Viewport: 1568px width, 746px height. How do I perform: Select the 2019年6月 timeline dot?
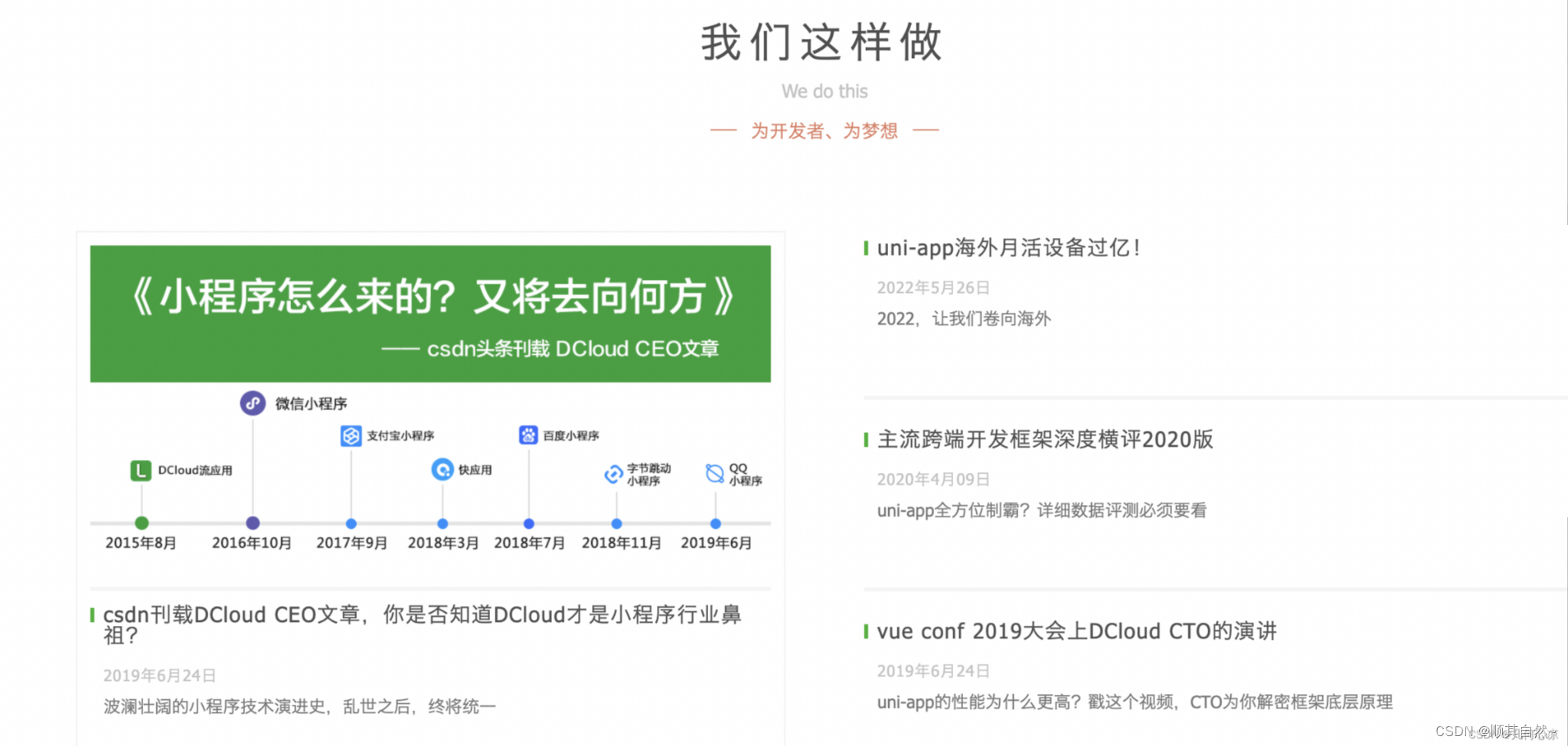714,524
